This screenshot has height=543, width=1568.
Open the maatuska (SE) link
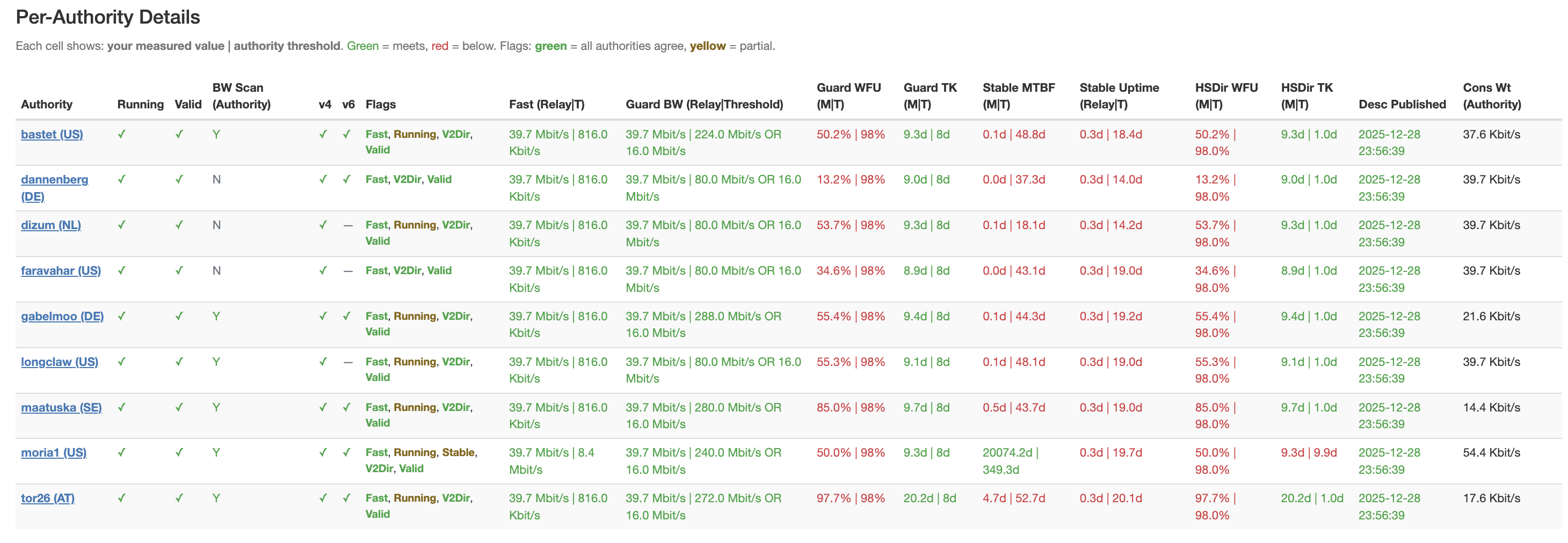[61, 408]
